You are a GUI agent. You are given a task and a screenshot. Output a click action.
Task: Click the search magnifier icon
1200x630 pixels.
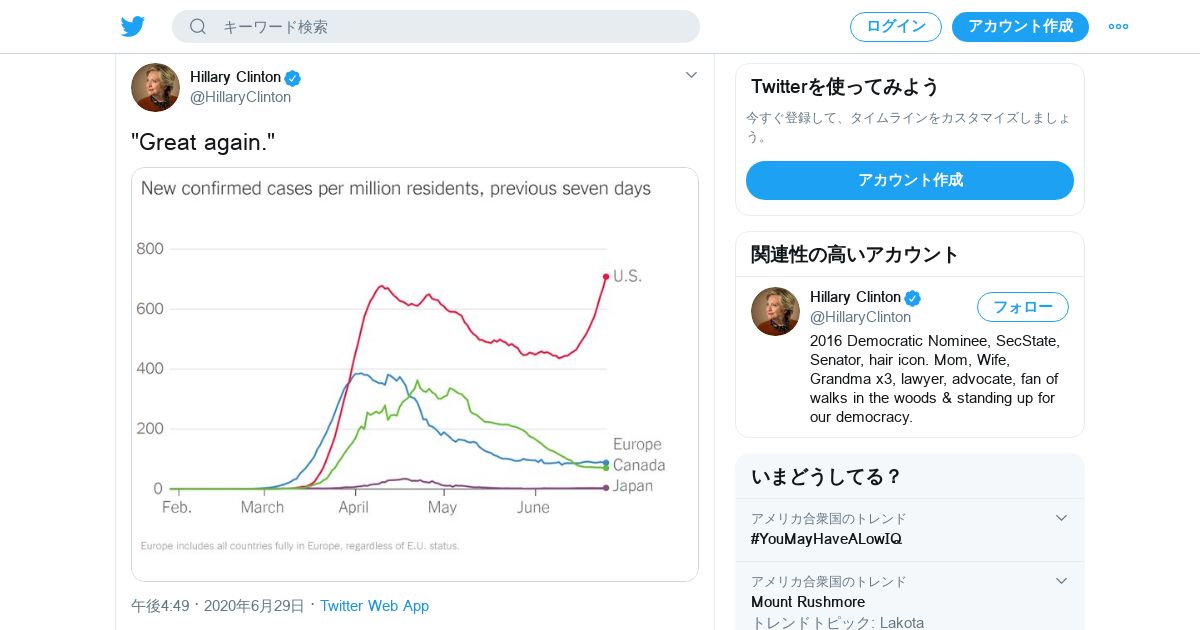pos(198,27)
